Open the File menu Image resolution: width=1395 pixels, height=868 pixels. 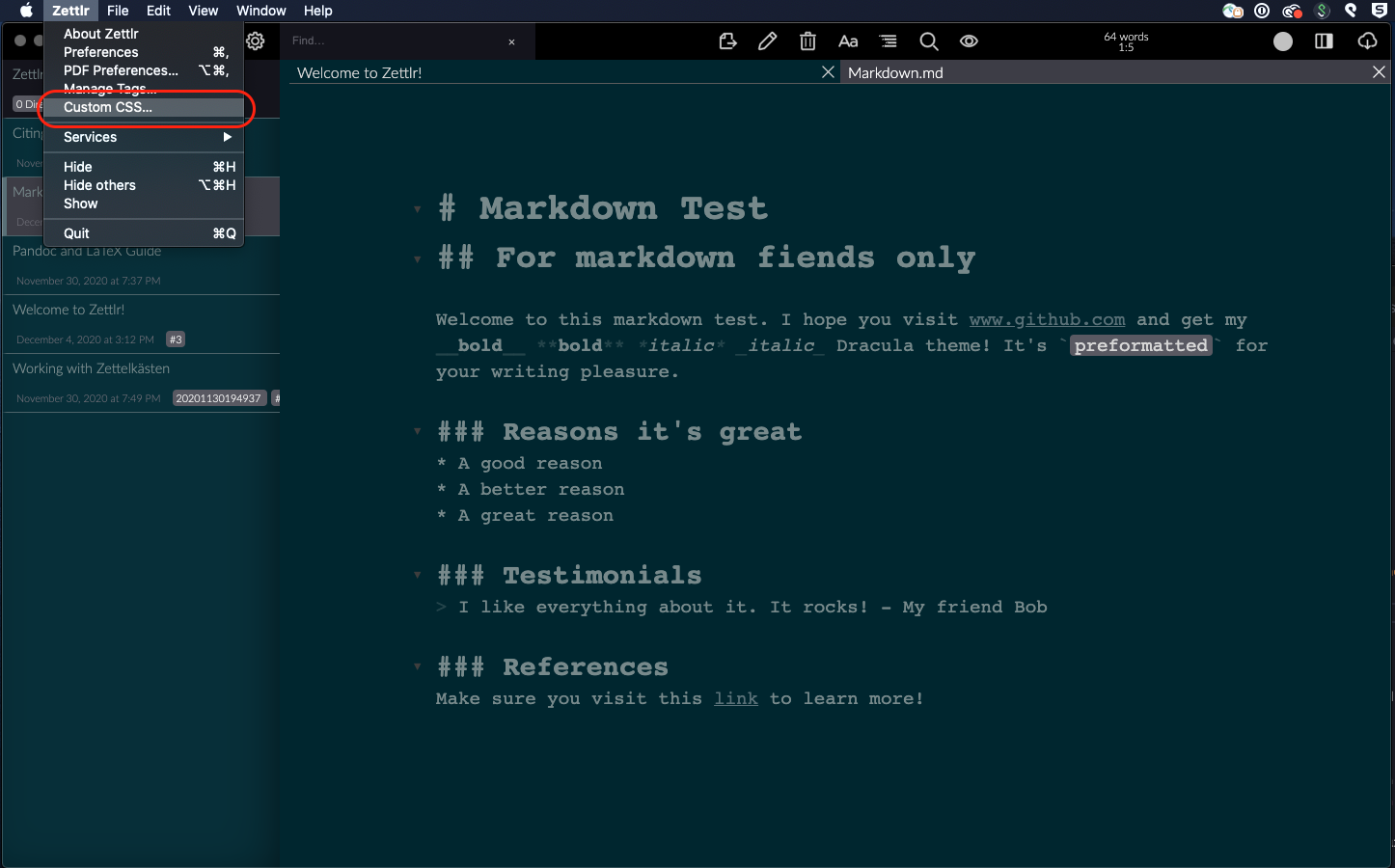point(118,11)
